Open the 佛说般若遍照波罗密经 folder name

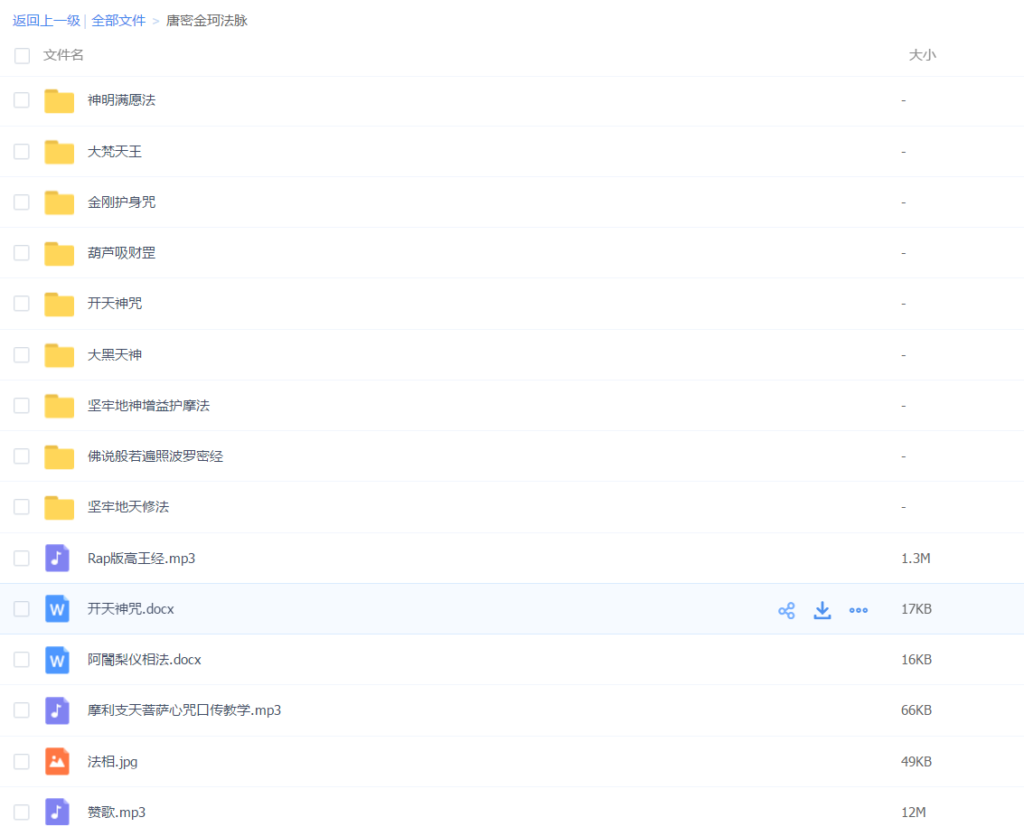click(155, 456)
